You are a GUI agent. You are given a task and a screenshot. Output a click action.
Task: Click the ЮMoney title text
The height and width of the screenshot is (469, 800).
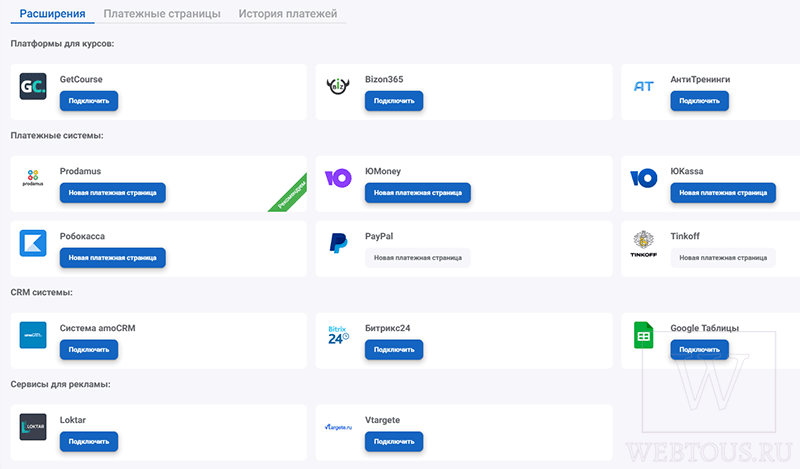(383, 171)
